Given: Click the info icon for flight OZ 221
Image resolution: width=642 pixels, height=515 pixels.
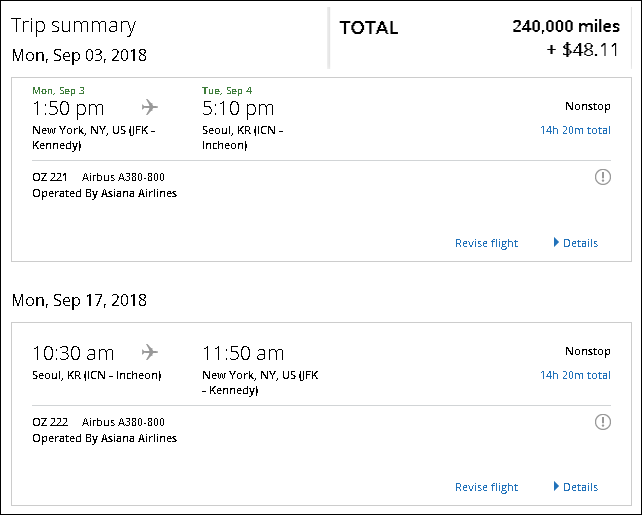Looking at the screenshot, I should [x=602, y=177].
